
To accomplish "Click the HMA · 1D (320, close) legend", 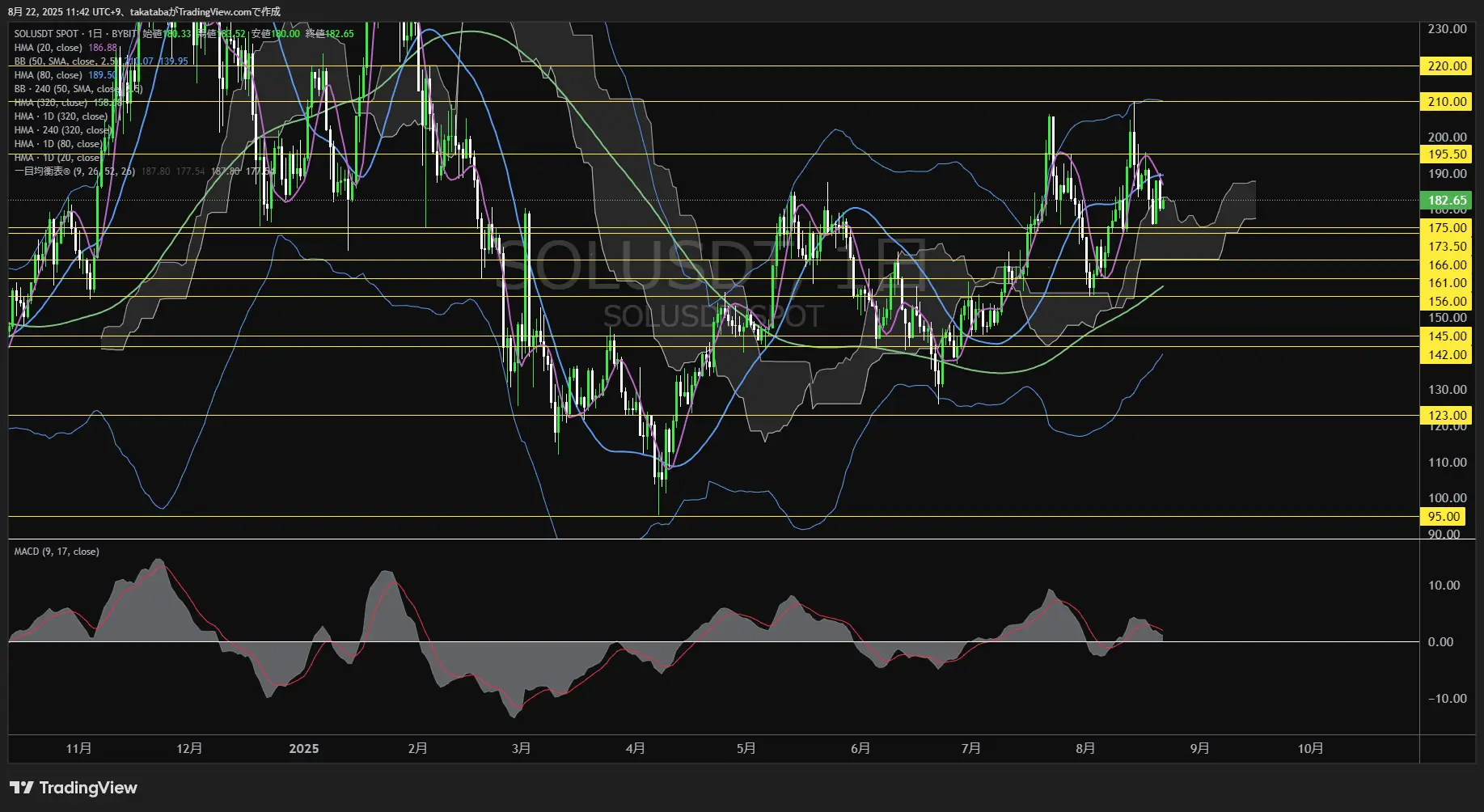I will click(61, 116).
